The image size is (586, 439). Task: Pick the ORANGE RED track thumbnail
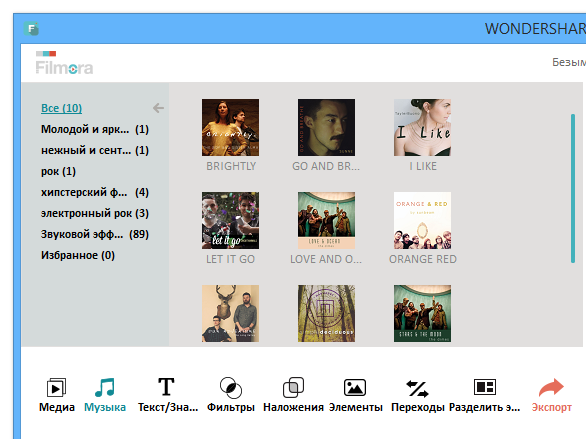[x=422, y=220]
